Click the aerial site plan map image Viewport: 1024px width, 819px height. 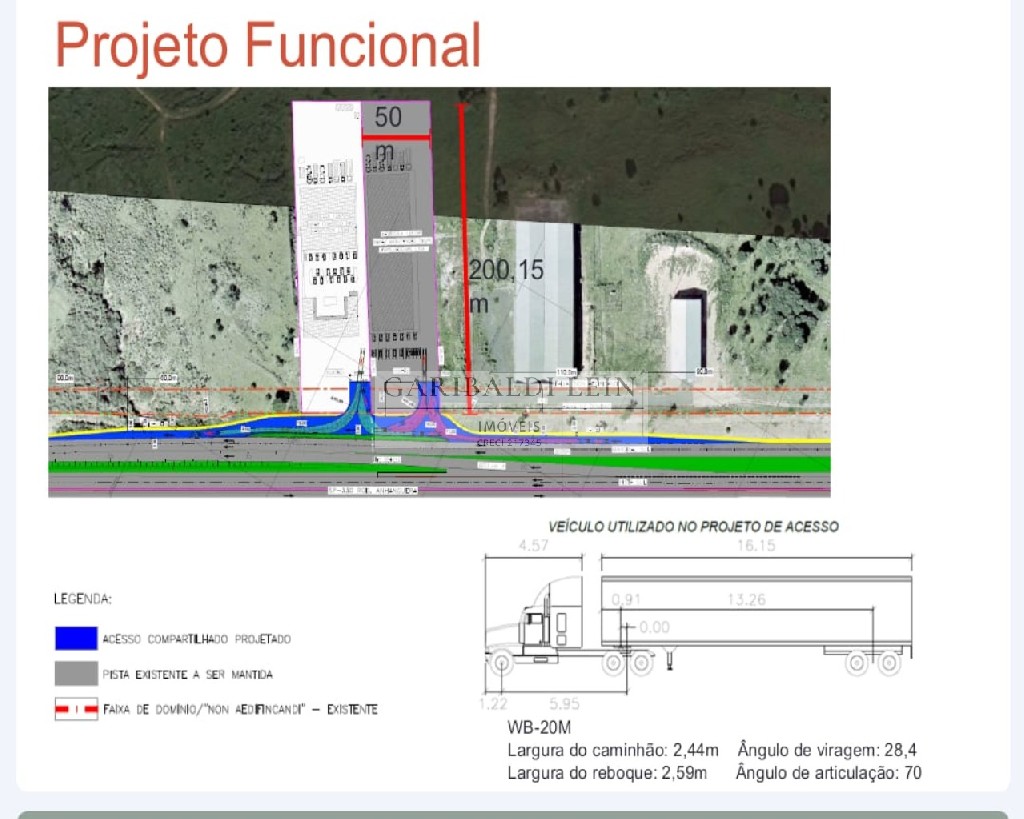(440, 292)
